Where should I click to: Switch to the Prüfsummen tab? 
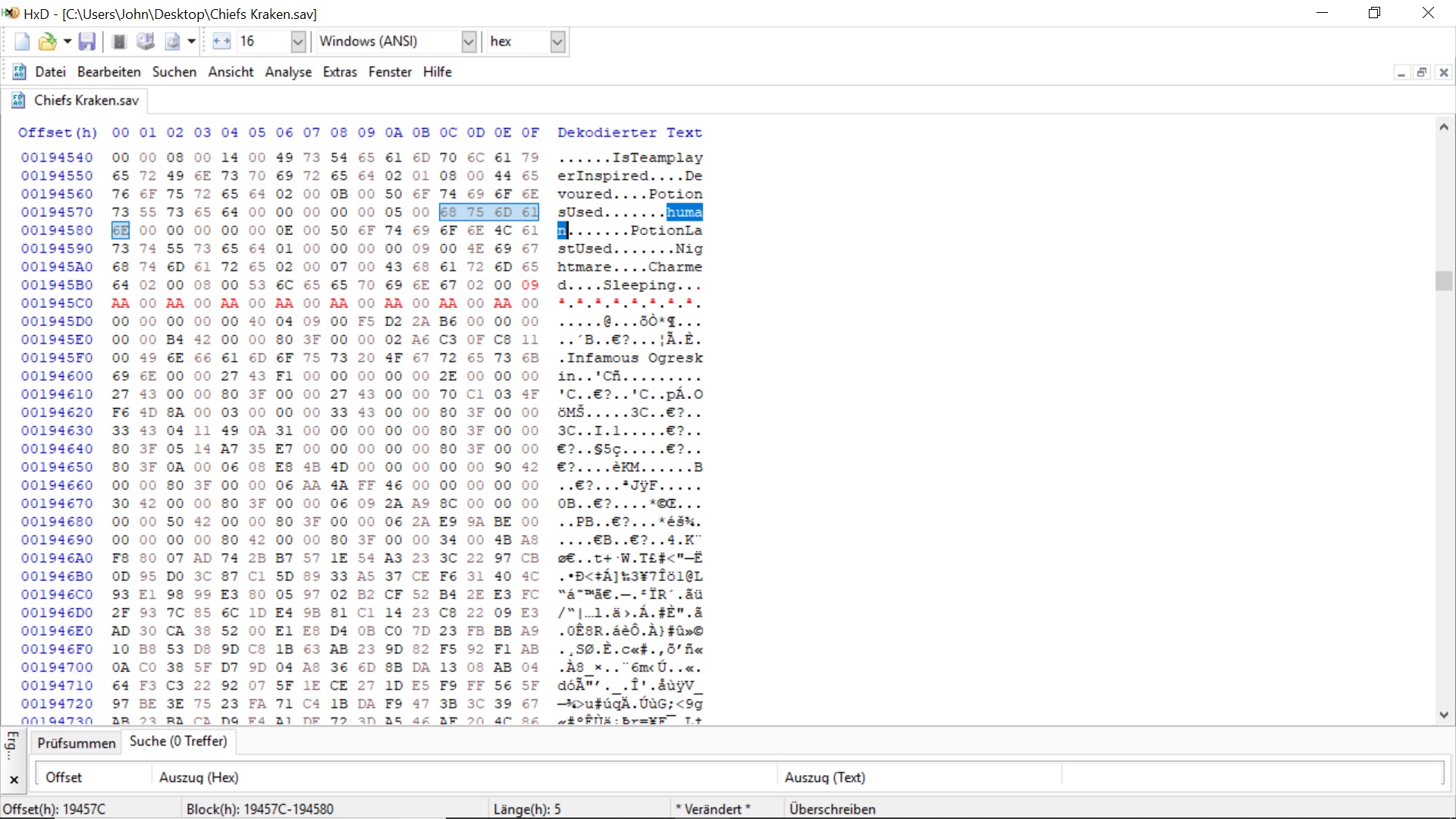click(77, 743)
